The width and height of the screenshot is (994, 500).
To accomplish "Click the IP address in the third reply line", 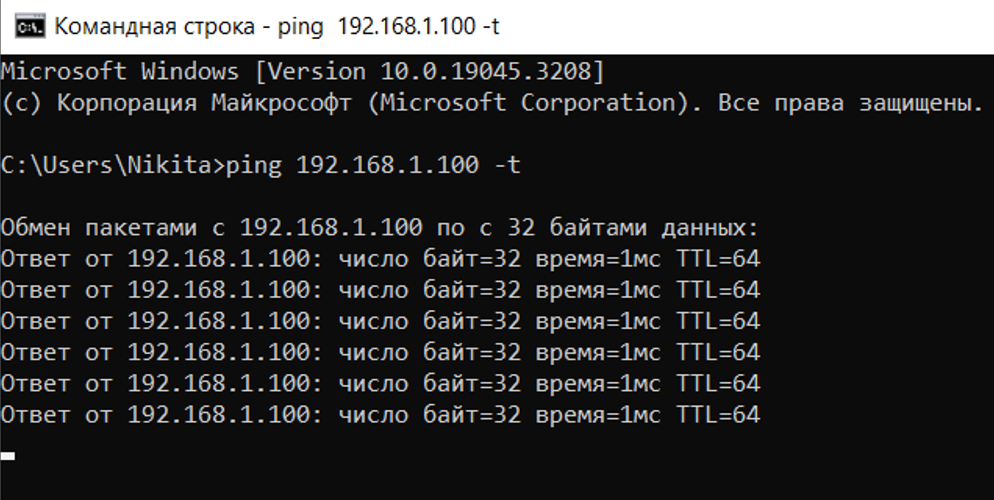I will (x=218, y=322).
